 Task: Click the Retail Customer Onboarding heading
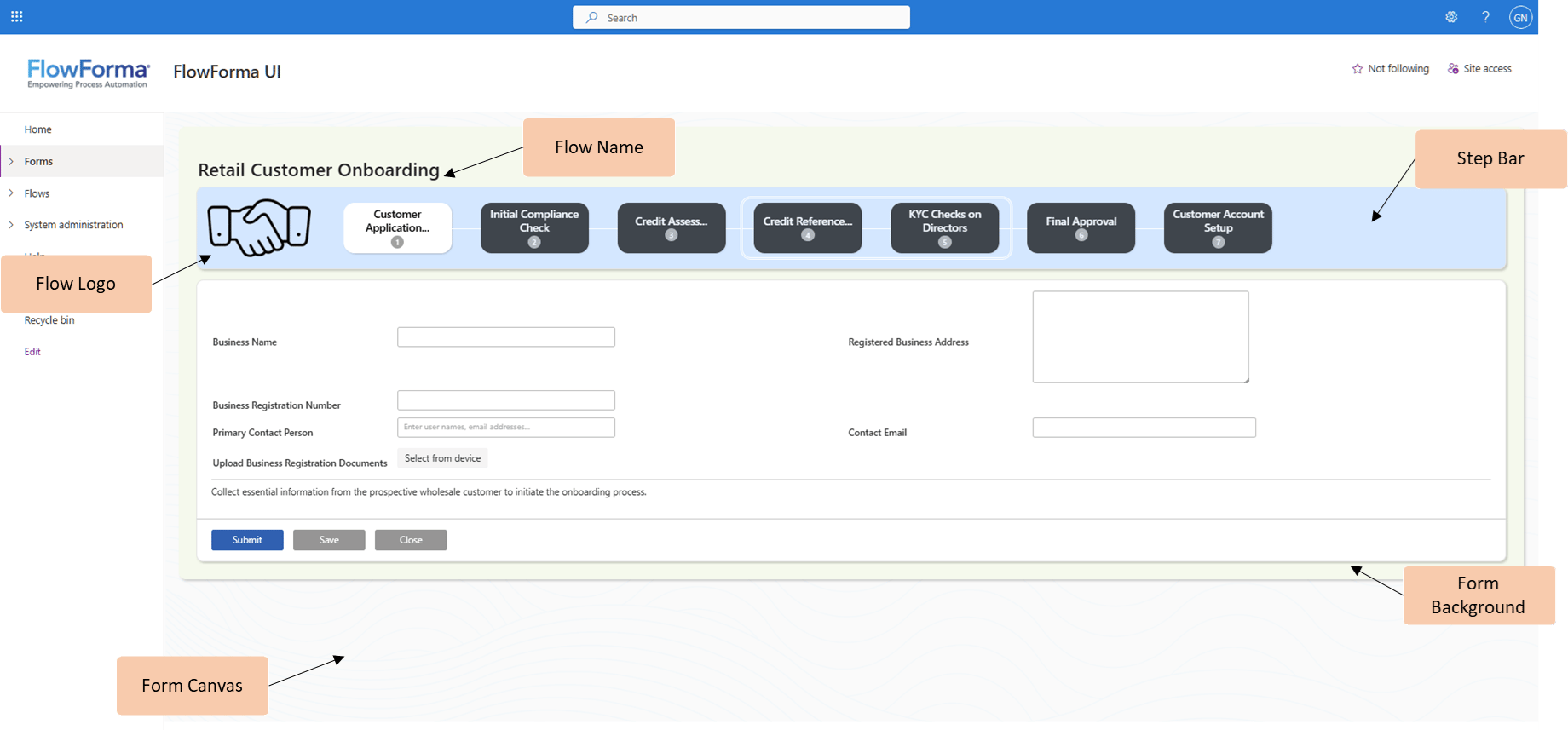tap(319, 170)
